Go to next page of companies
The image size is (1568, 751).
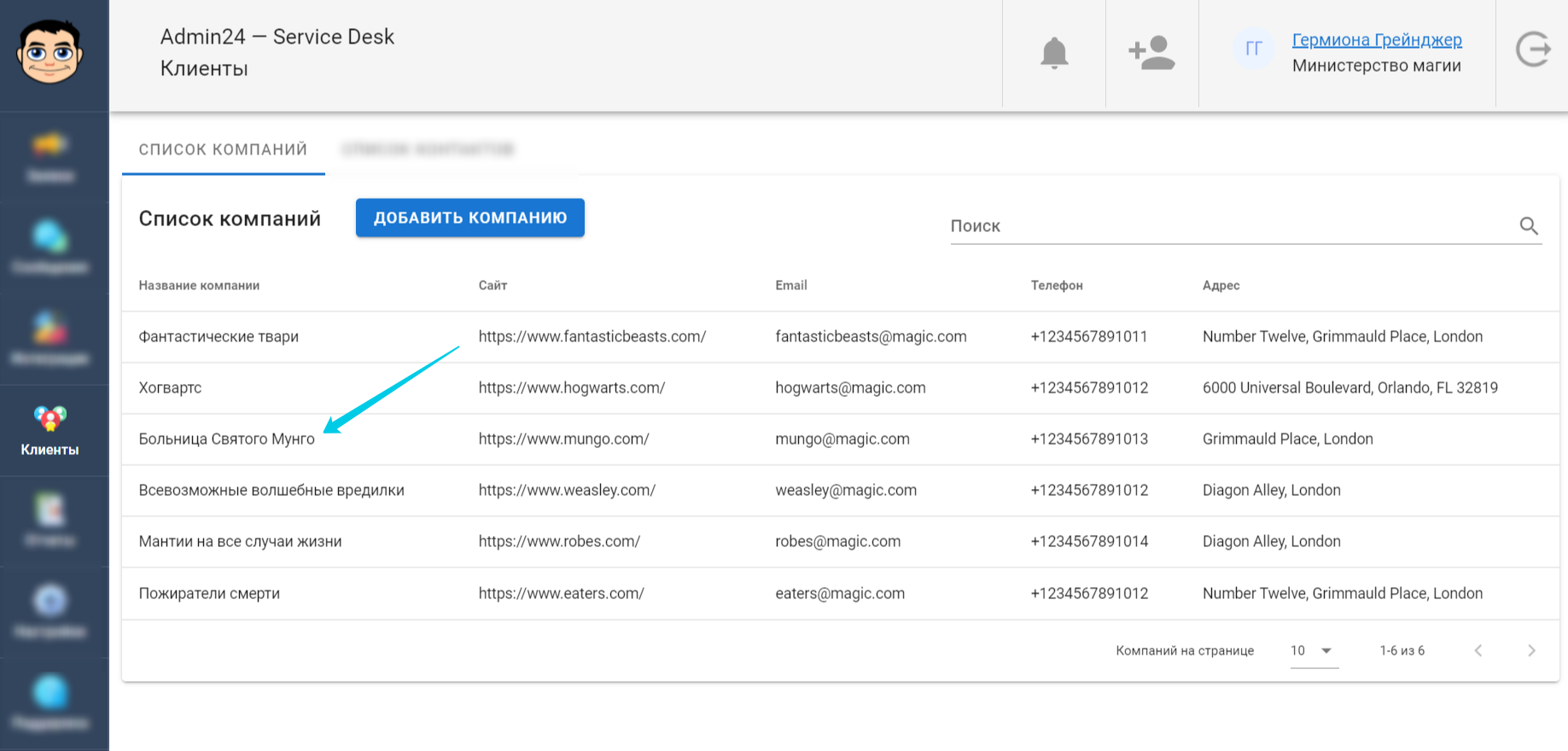pyautogui.click(x=1531, y=650)
